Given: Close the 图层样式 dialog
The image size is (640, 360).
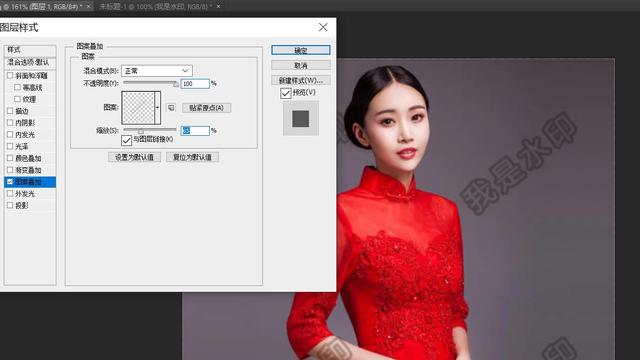Looking at the screenshot, I should click(x=323, y=27).
